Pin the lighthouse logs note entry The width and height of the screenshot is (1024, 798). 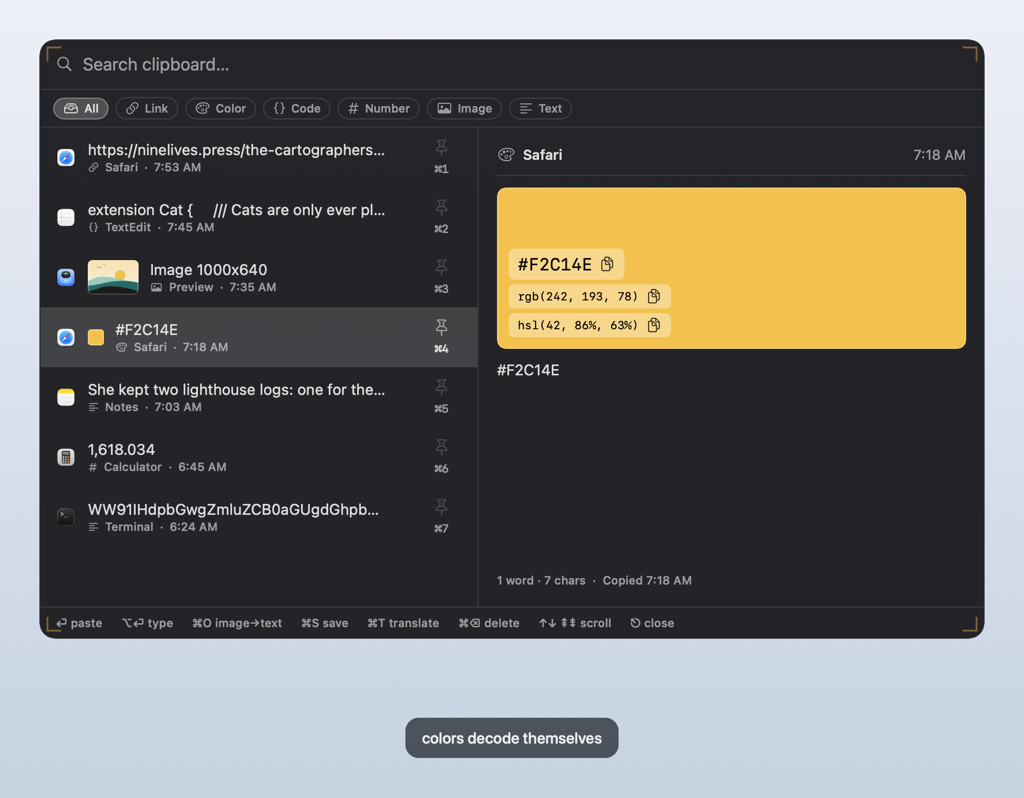pos(441,388)
